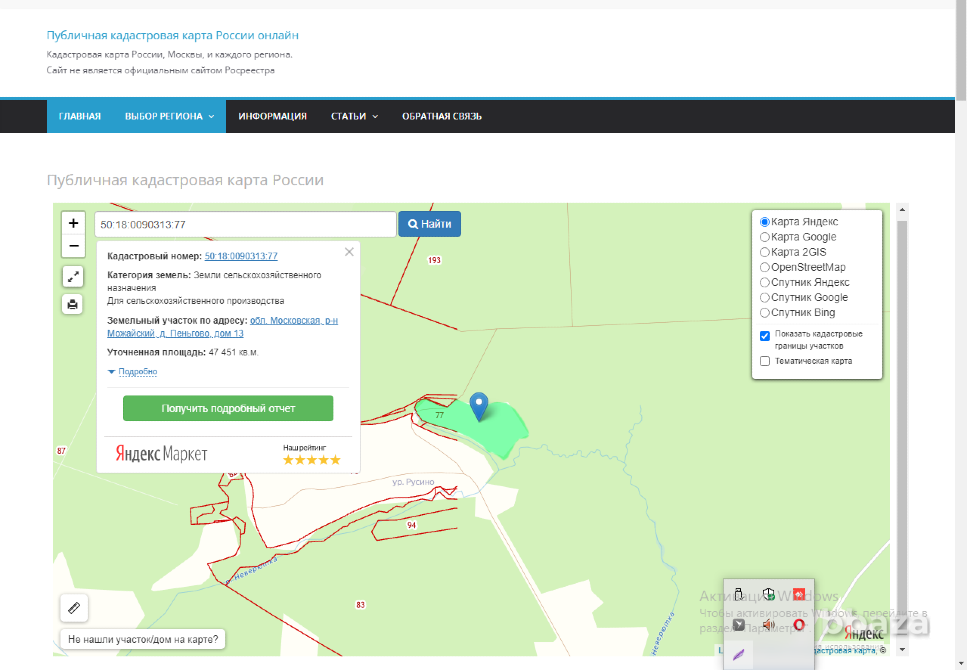This screenshot has width=967, height=670.
Task: Print the map using the printer icon
Action: (73, 304)
